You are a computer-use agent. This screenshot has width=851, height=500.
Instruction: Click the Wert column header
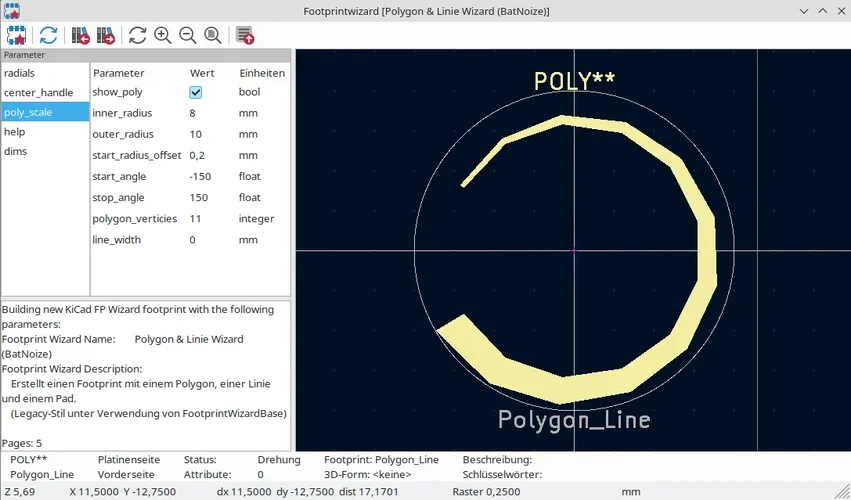pos(203,73)
